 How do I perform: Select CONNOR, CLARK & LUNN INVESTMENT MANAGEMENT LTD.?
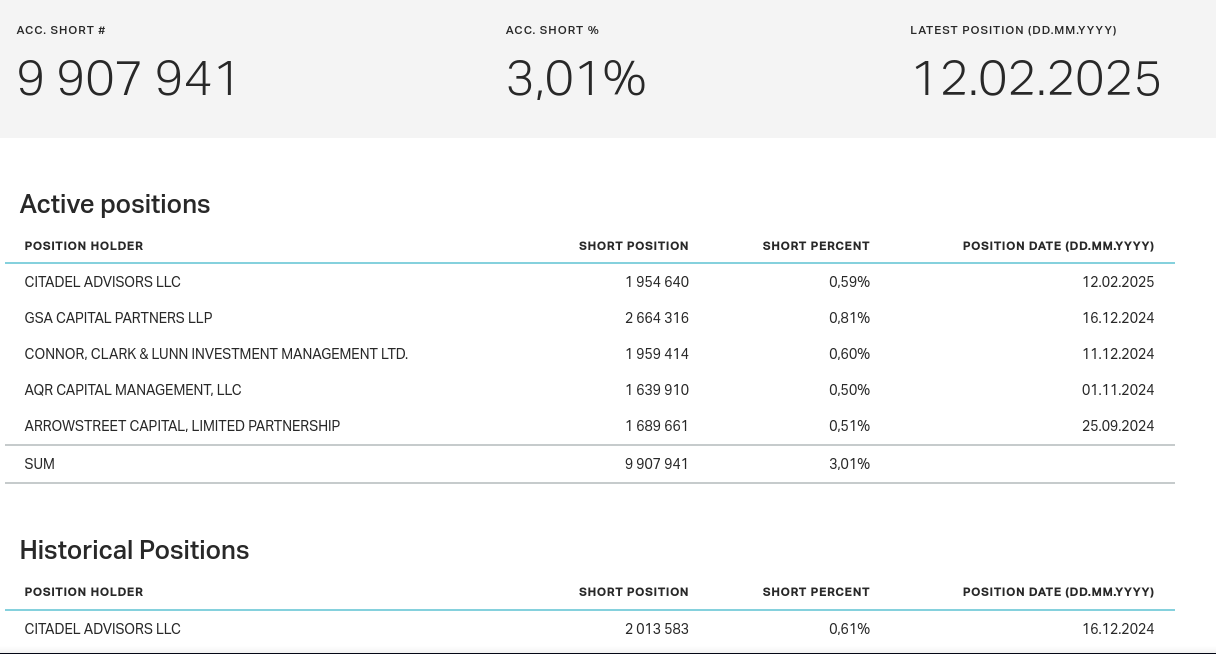[216, 354]
